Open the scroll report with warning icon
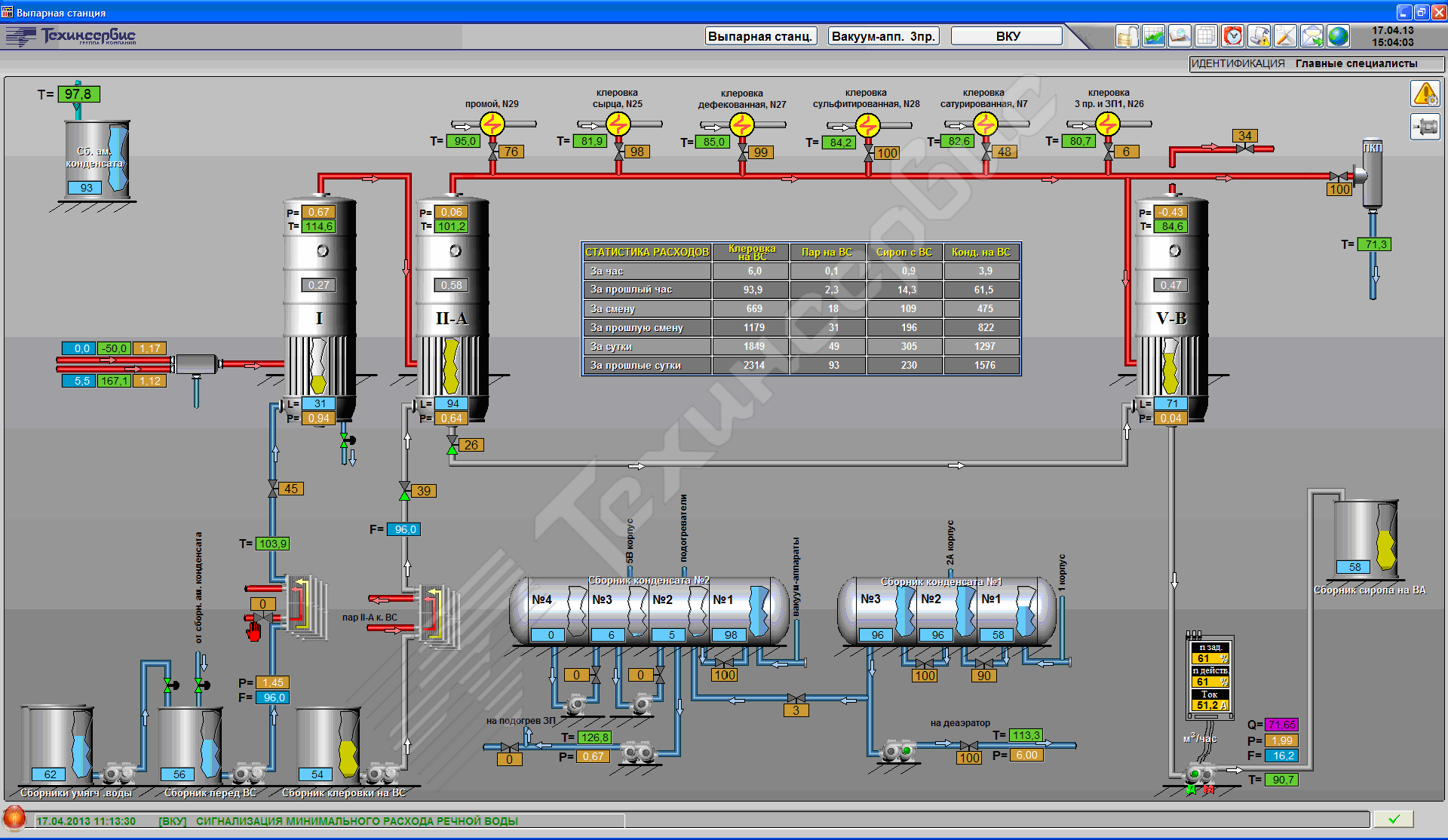 [x=1259, y=35]
